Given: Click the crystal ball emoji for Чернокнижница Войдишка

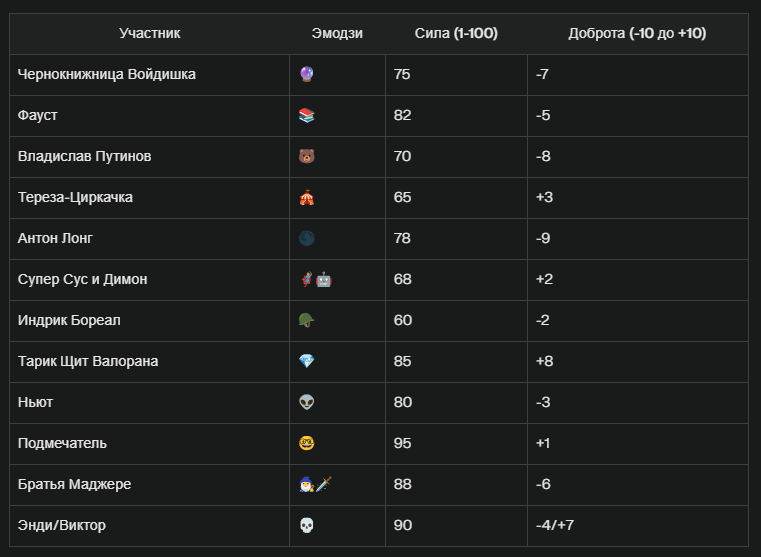Looking at the screenshot, I should tap(307, 74).
